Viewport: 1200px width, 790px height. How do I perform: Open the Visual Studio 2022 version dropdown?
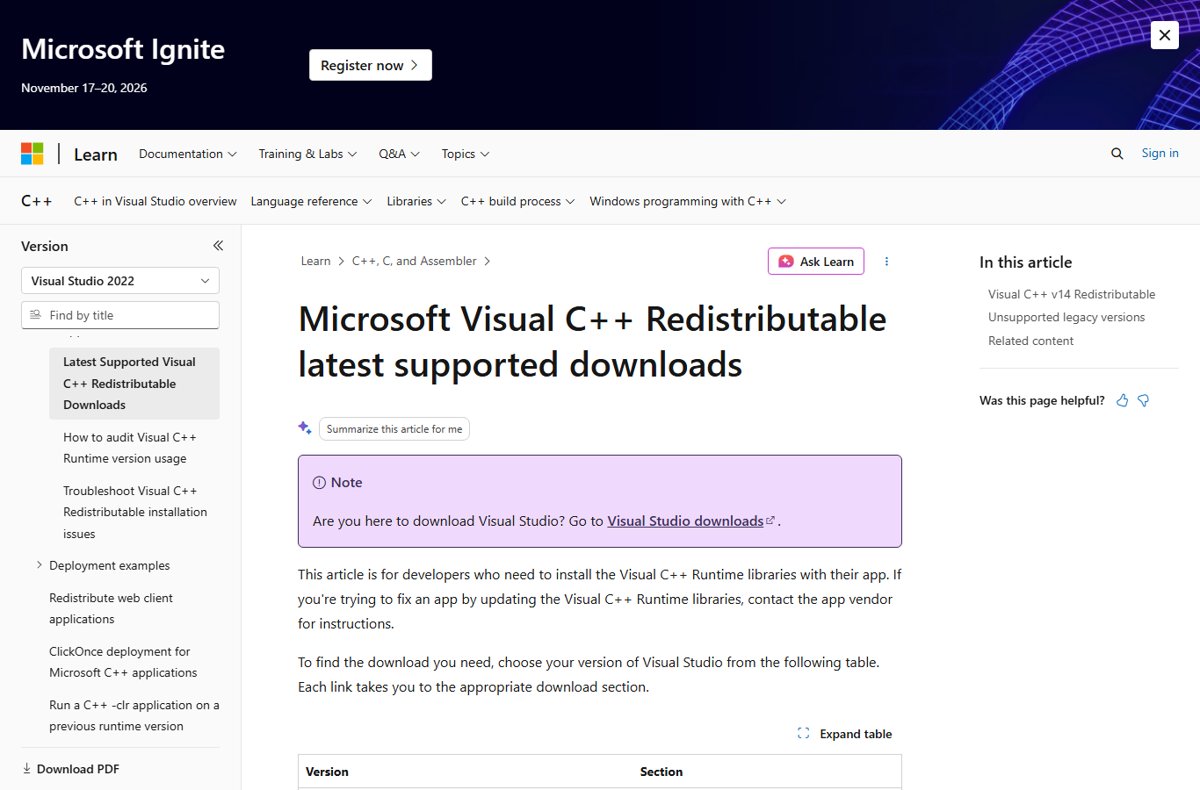pyautogui.click(x=120, y=281)
